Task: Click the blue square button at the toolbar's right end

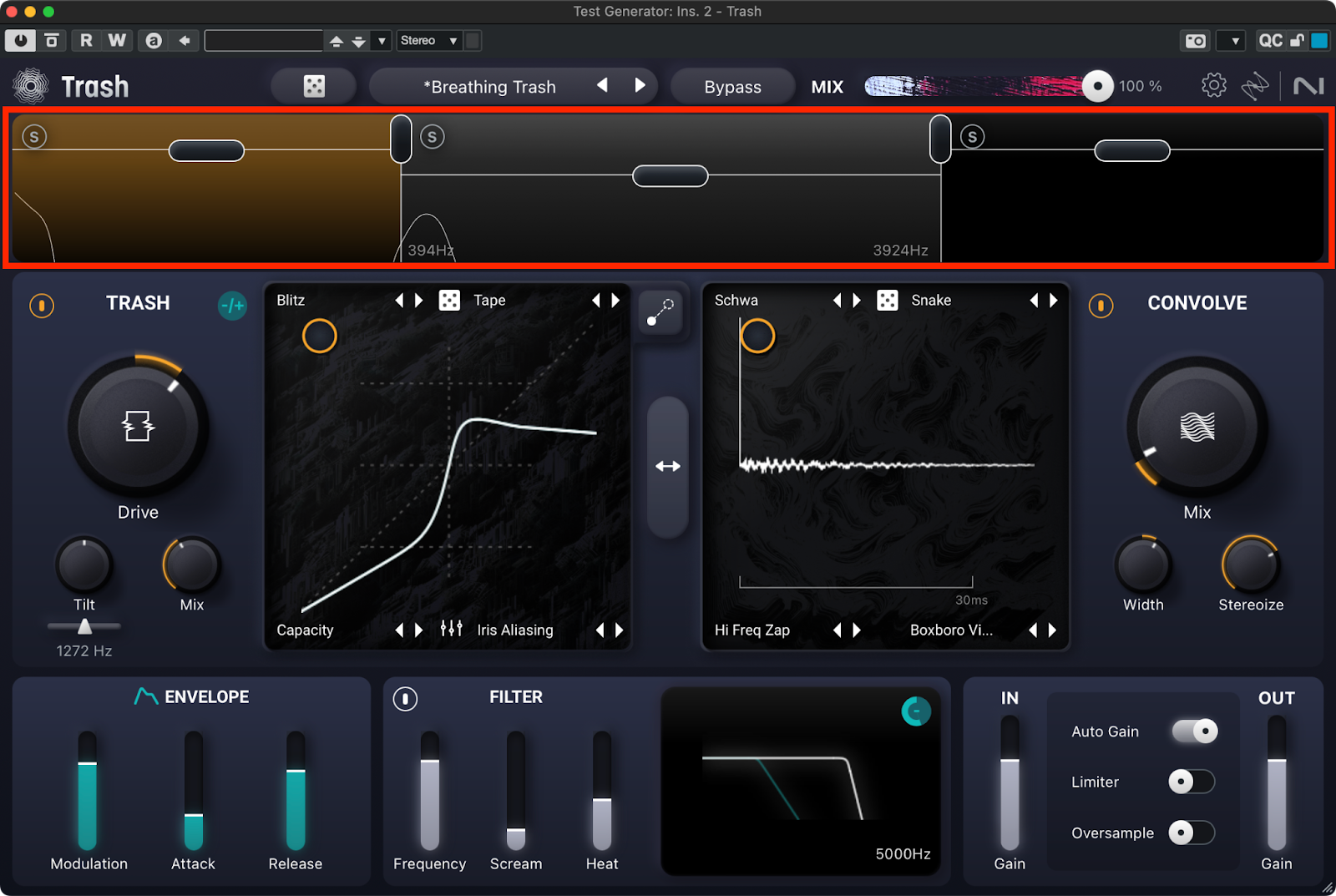Action: coord(1319,40)
